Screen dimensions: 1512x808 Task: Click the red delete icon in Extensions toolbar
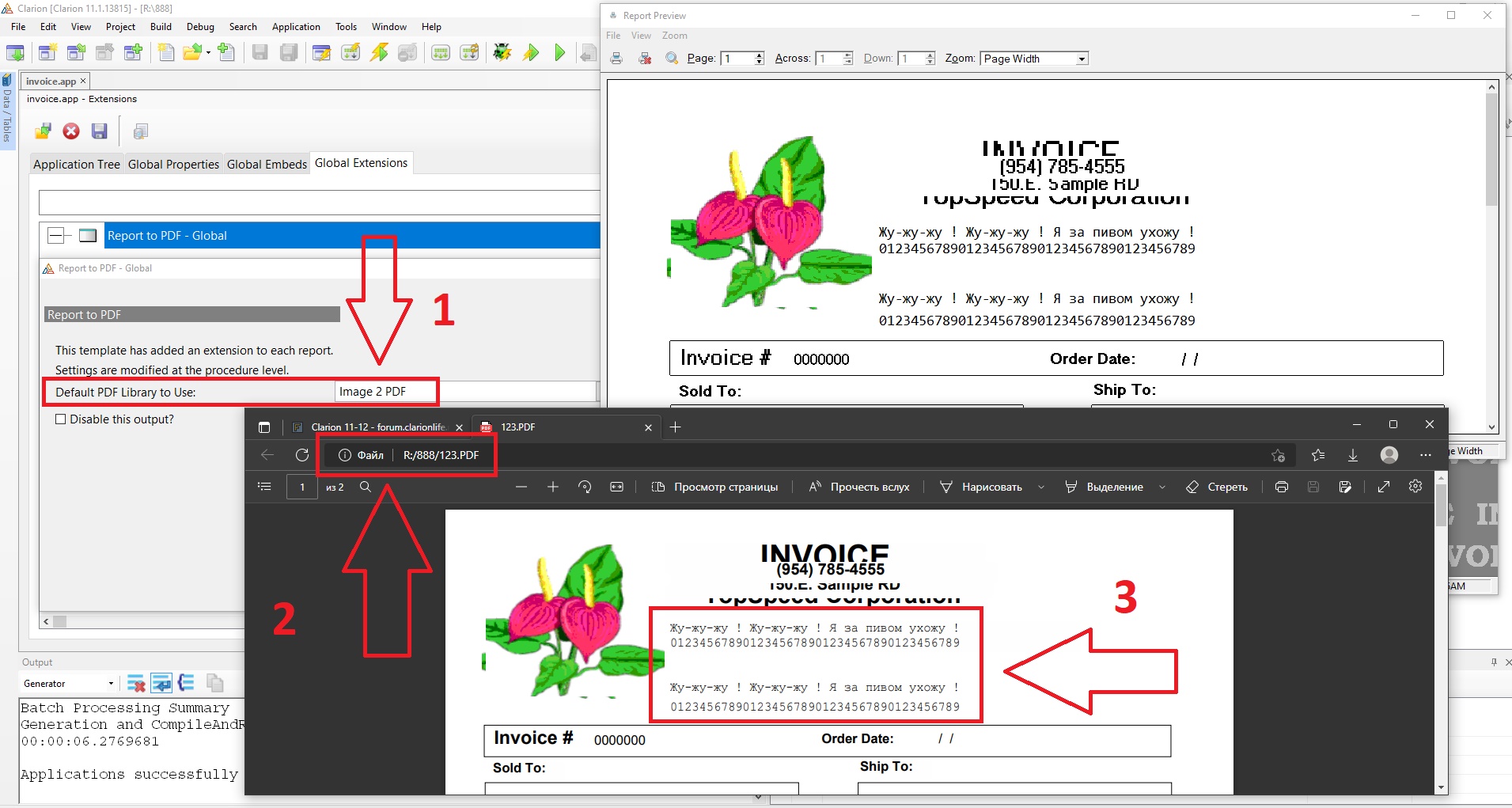71,131
